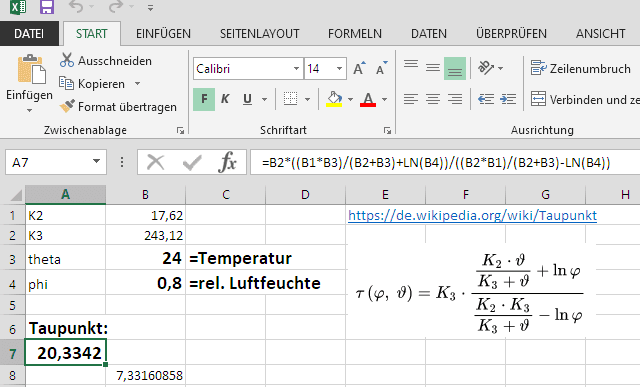Screen dimensions: 640x387
Task: Open the de.wikipedia.org Taupunkt hyperlink
Action: tap(472, 215)
